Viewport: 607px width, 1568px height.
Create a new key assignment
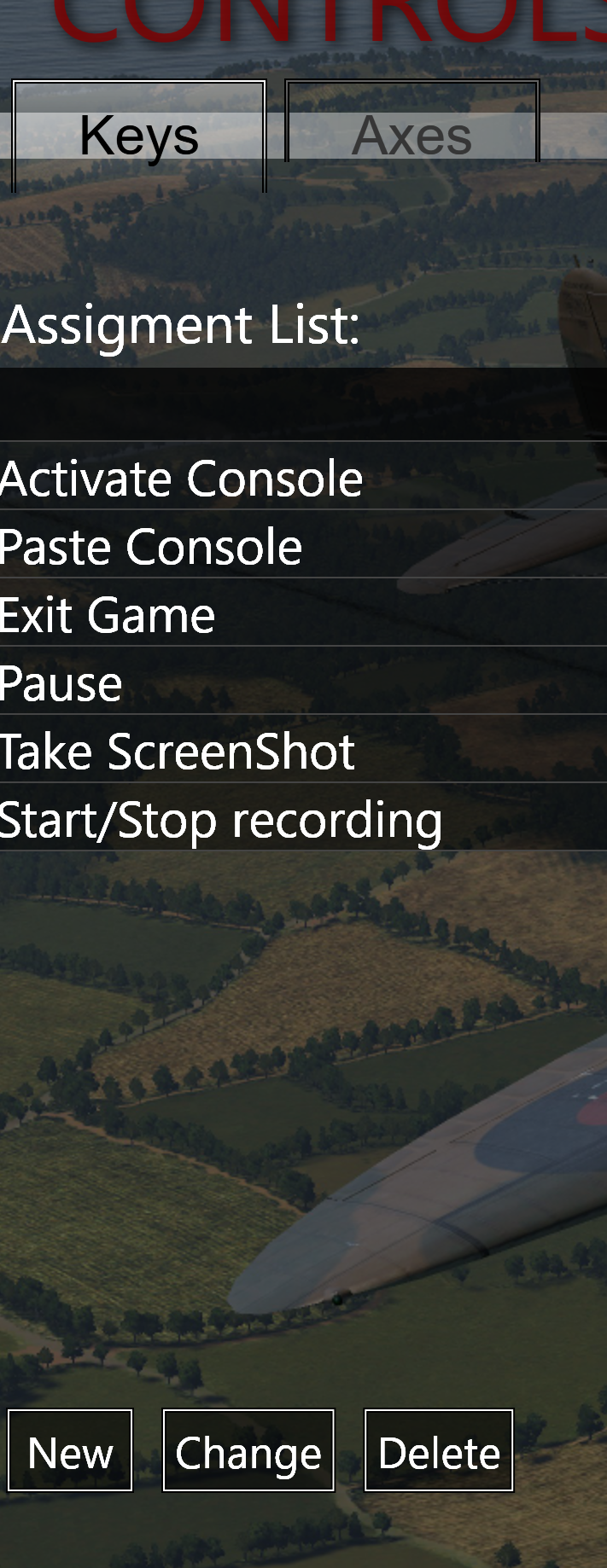pos(70,1450)
